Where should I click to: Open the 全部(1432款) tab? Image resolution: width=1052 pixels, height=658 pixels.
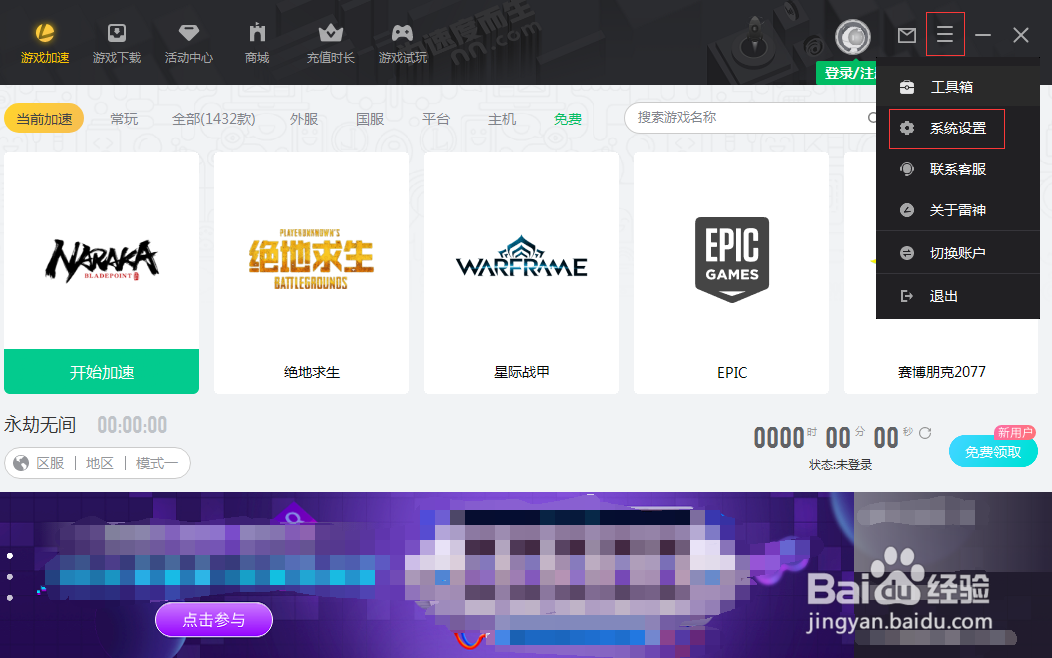click(x=213, y=119)
